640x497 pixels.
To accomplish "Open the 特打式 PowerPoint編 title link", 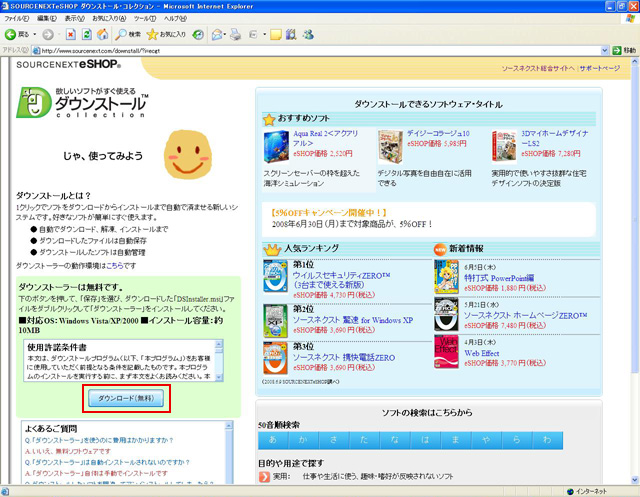I will pyautogui.click(x=499, y=278).
